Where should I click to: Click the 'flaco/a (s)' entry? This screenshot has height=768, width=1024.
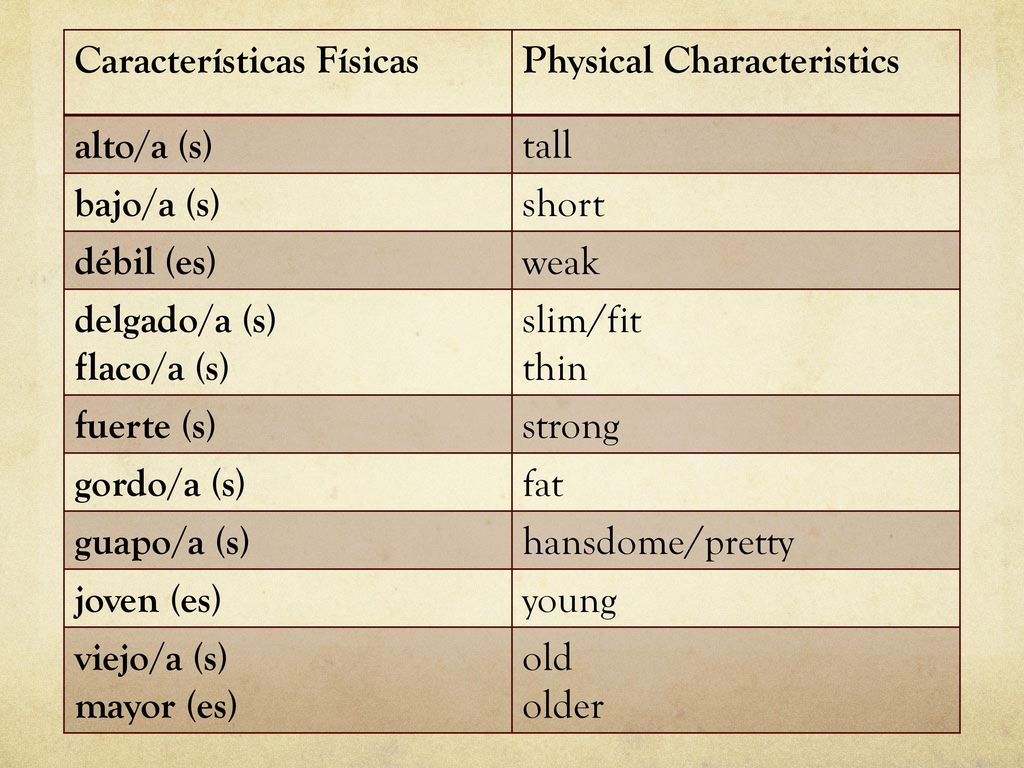point(152,367)
